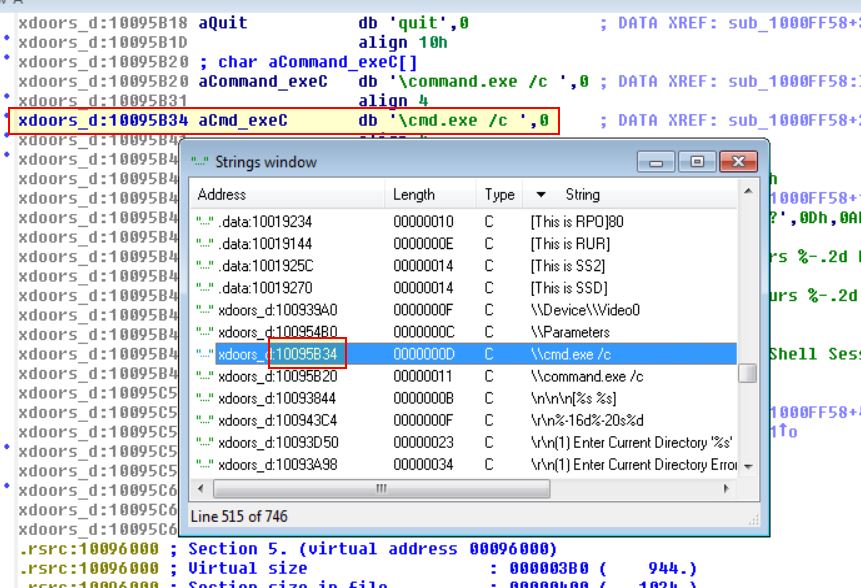This screenshot has height=588, width=861.
Task: Select the '[This is SS2]' string
Action: pos(568,266)
